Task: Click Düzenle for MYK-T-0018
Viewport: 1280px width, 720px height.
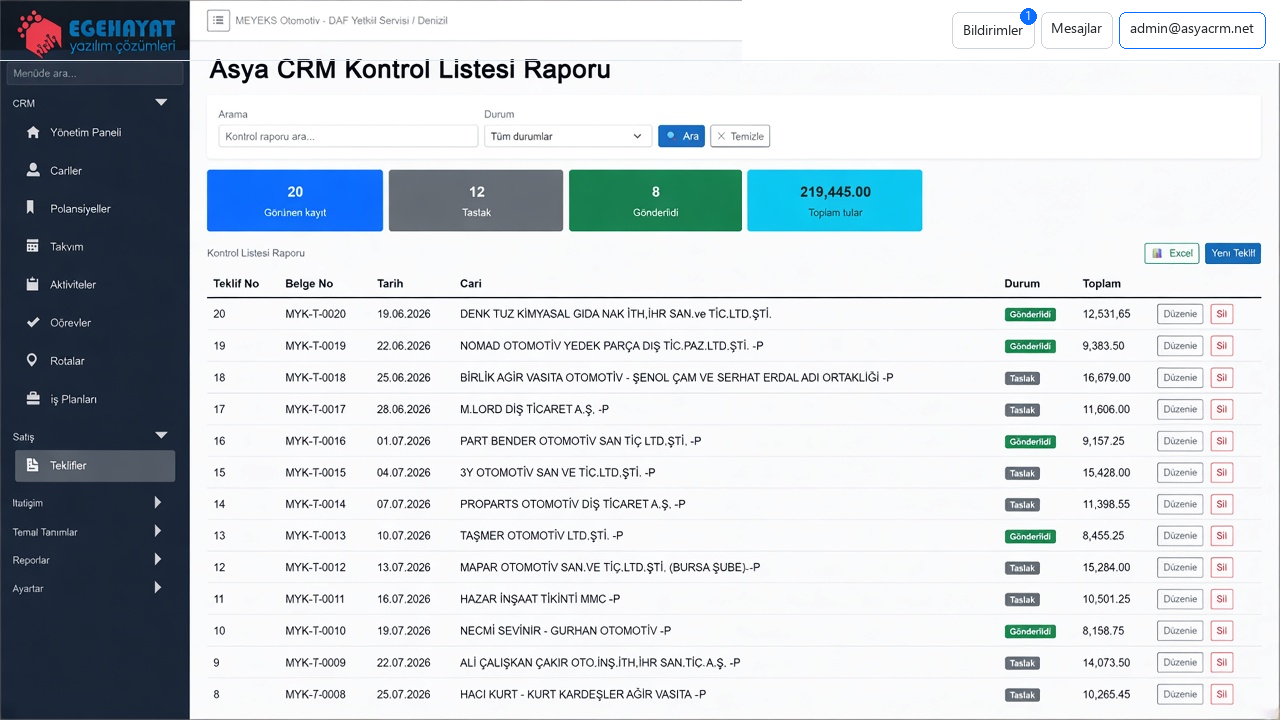Action: (x=1180, y=378)
